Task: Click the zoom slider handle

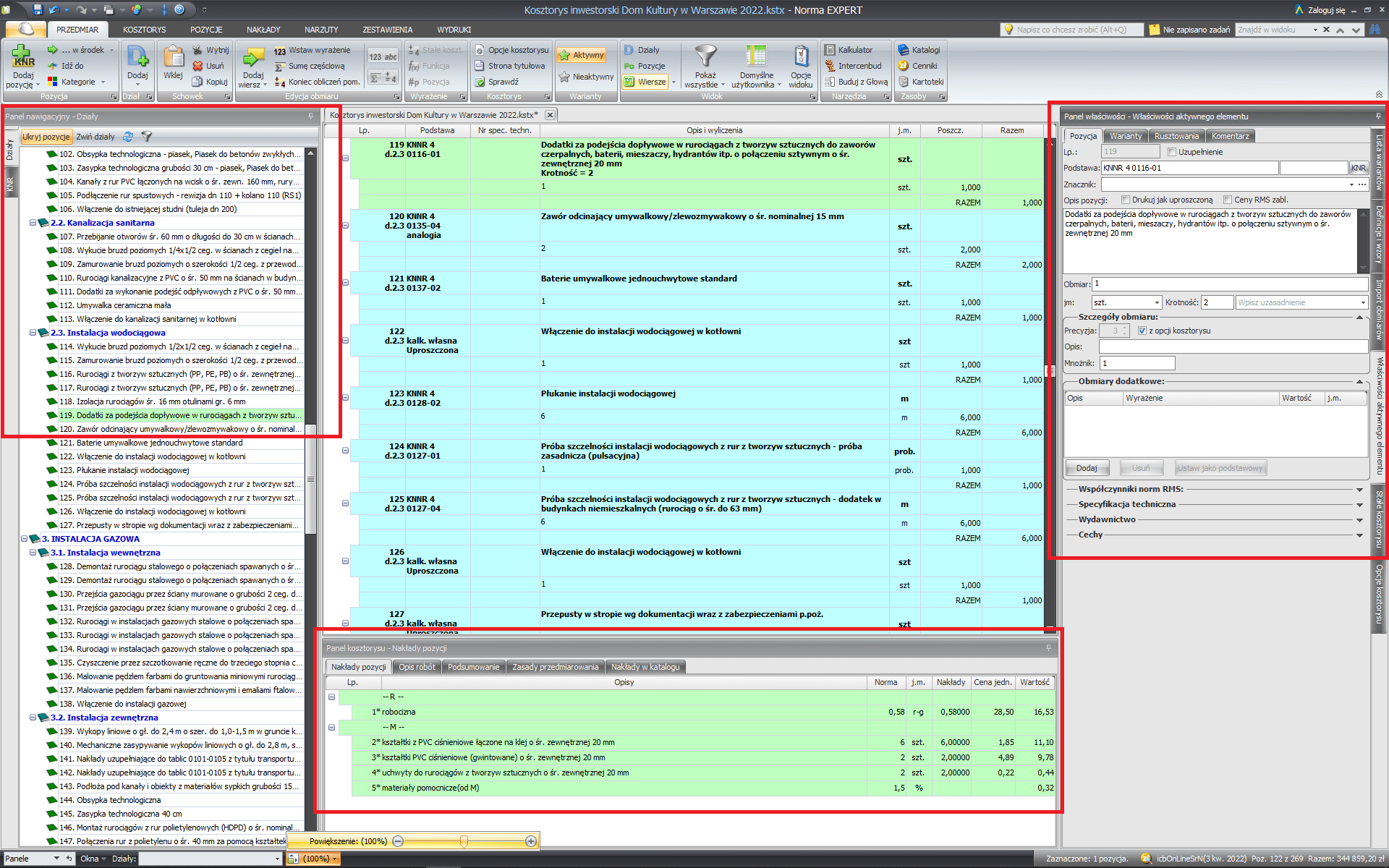Action: (464, 841)
